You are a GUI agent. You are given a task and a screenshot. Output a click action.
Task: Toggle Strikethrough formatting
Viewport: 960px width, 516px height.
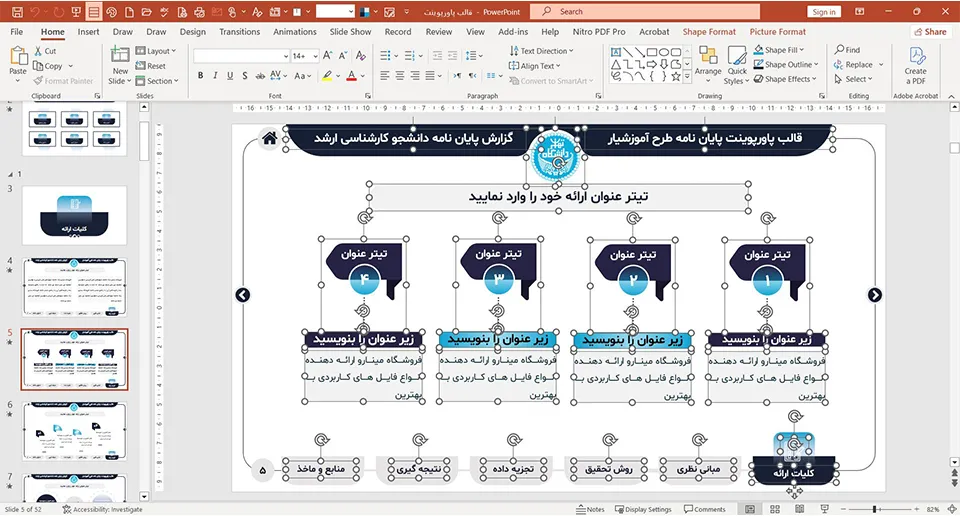click(260, 75)
